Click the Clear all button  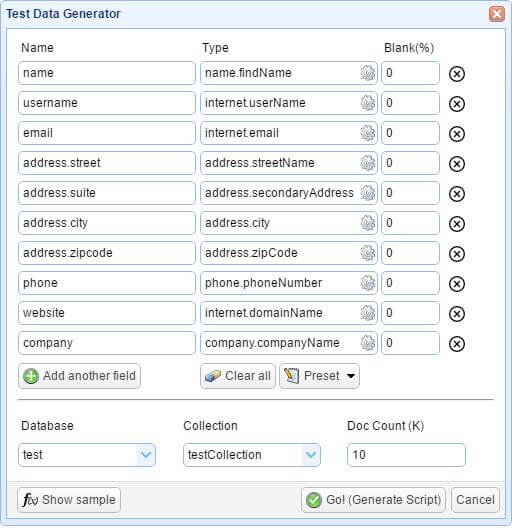click(238, 376)
